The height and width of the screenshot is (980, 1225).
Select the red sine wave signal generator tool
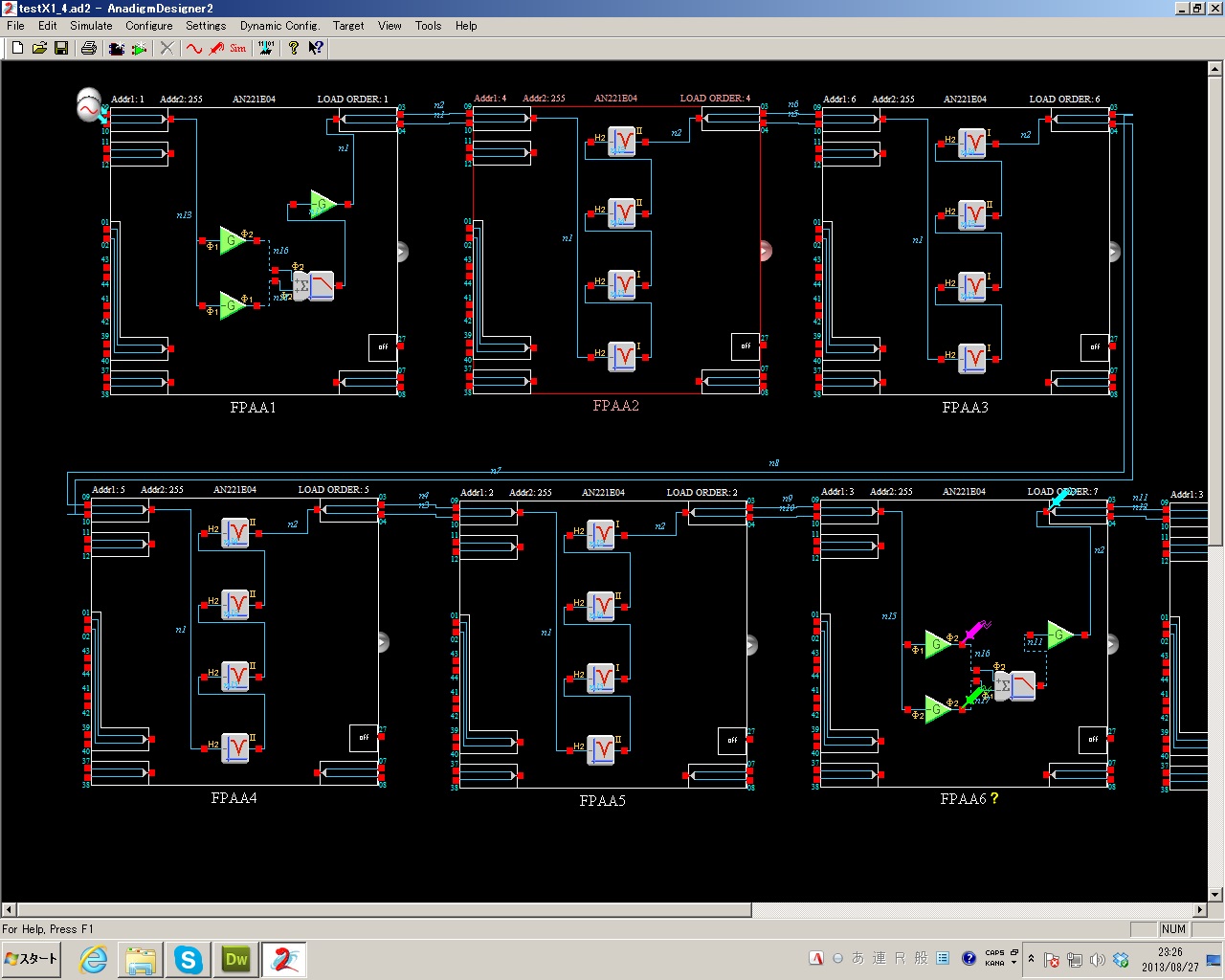pyautogui.click(x=194, y=48)
